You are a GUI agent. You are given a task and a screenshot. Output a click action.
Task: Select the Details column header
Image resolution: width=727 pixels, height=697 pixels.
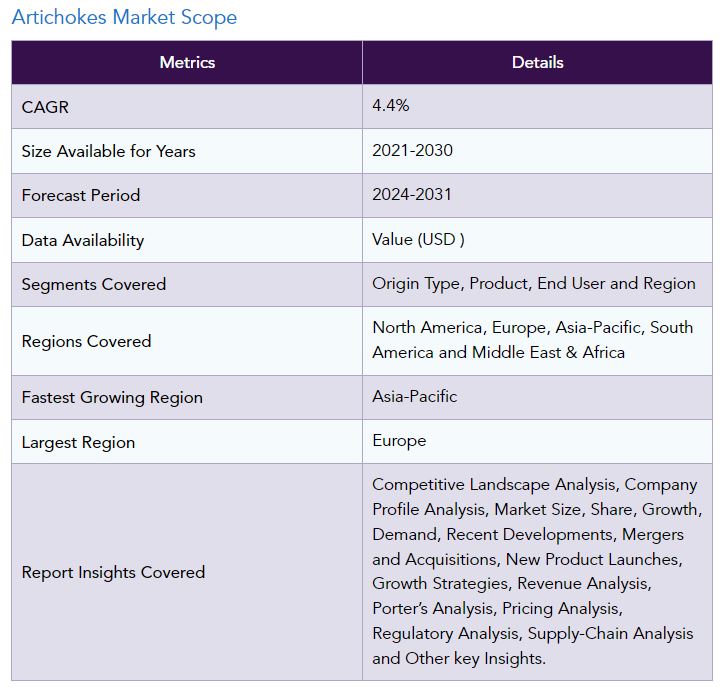click(537, 62)
